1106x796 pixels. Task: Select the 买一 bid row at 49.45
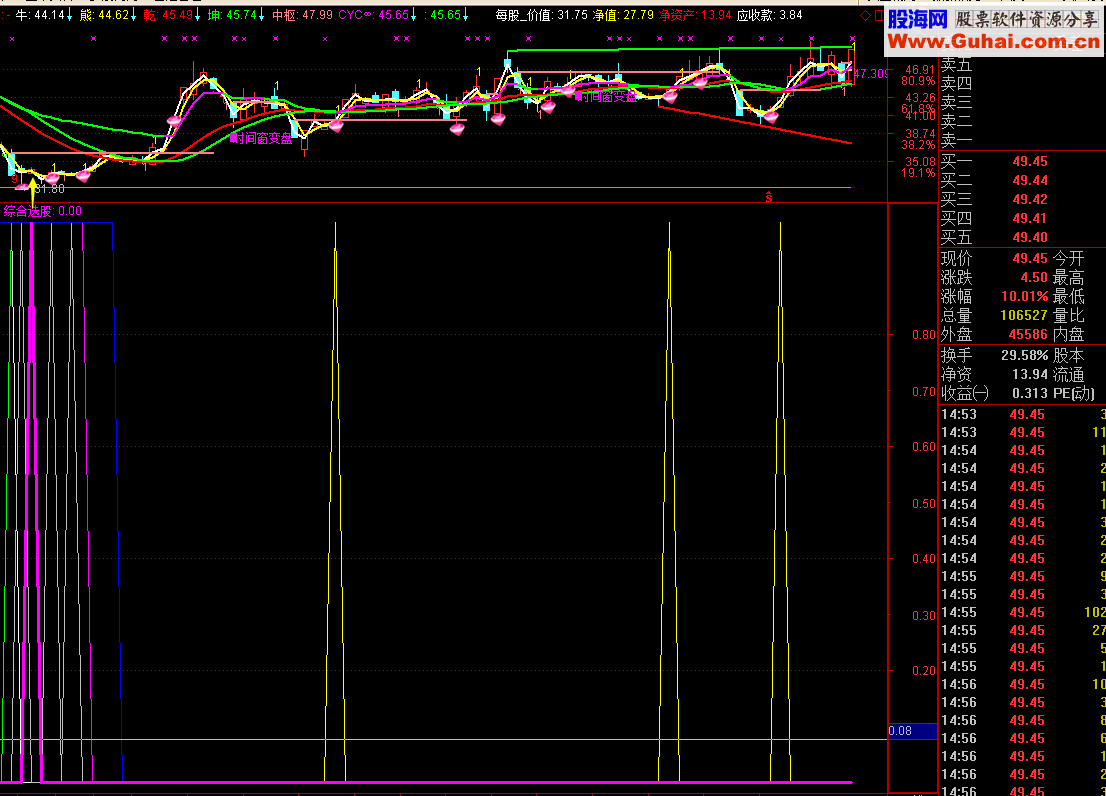tap(1023, 161)
